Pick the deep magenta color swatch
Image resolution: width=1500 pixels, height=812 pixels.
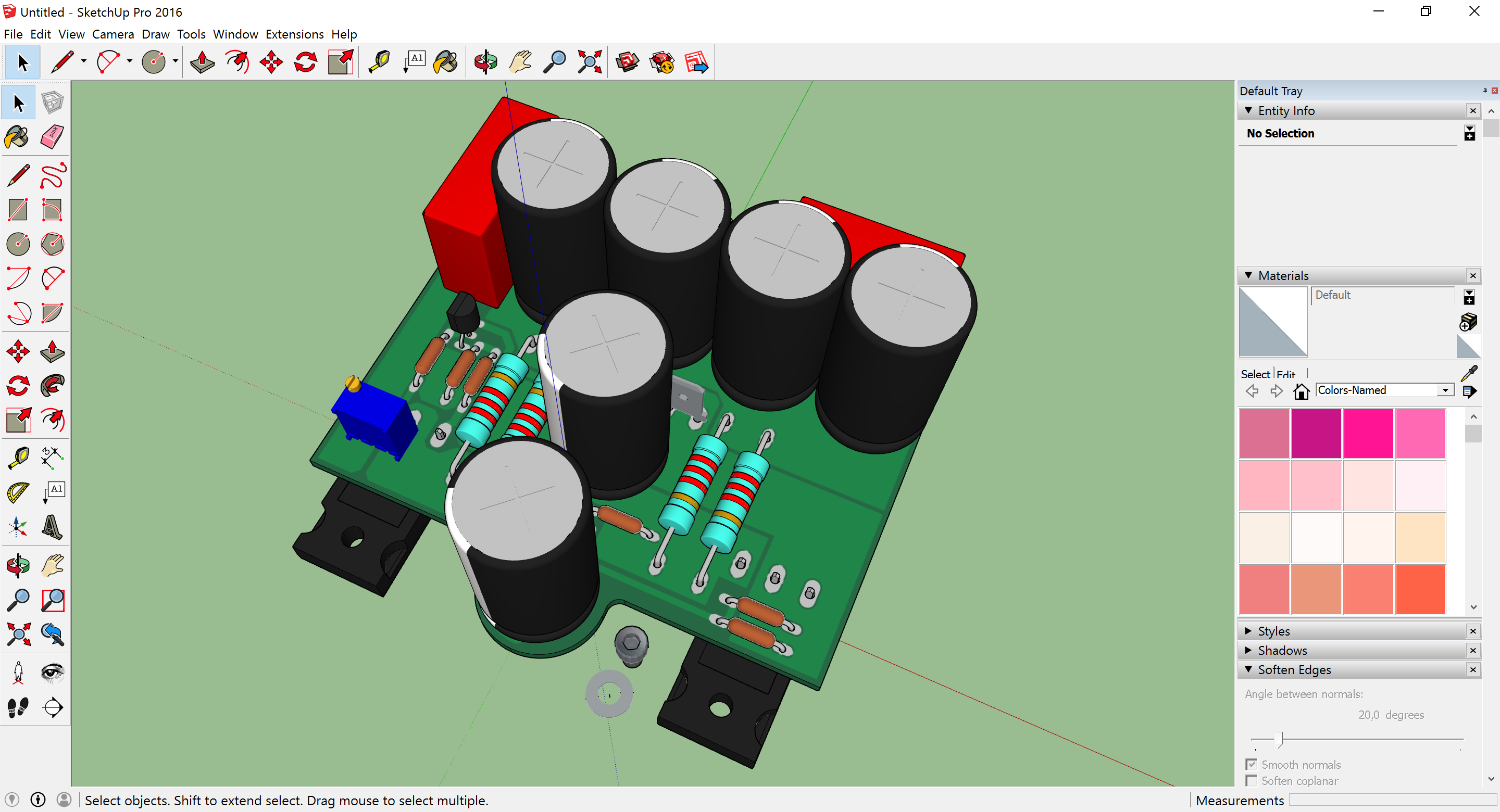pos(1316,433)
